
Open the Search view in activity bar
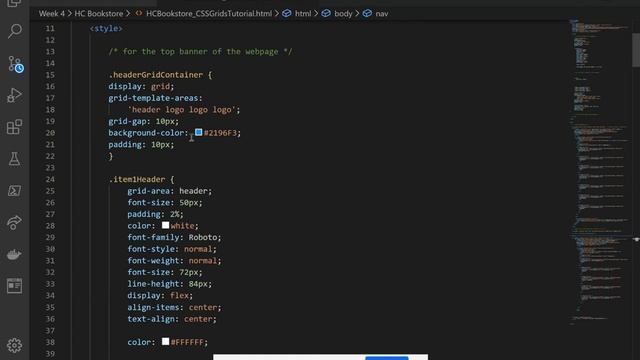click(x=15, y=31)
